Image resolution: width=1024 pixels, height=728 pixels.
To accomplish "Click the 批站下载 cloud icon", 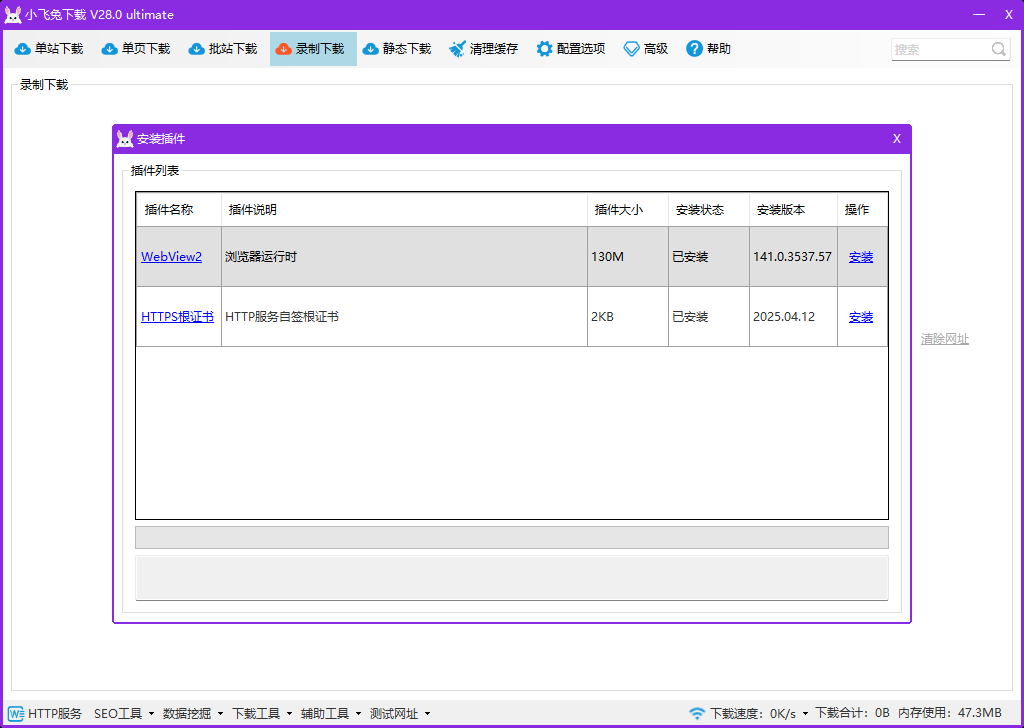I will [x=197, y=49].
